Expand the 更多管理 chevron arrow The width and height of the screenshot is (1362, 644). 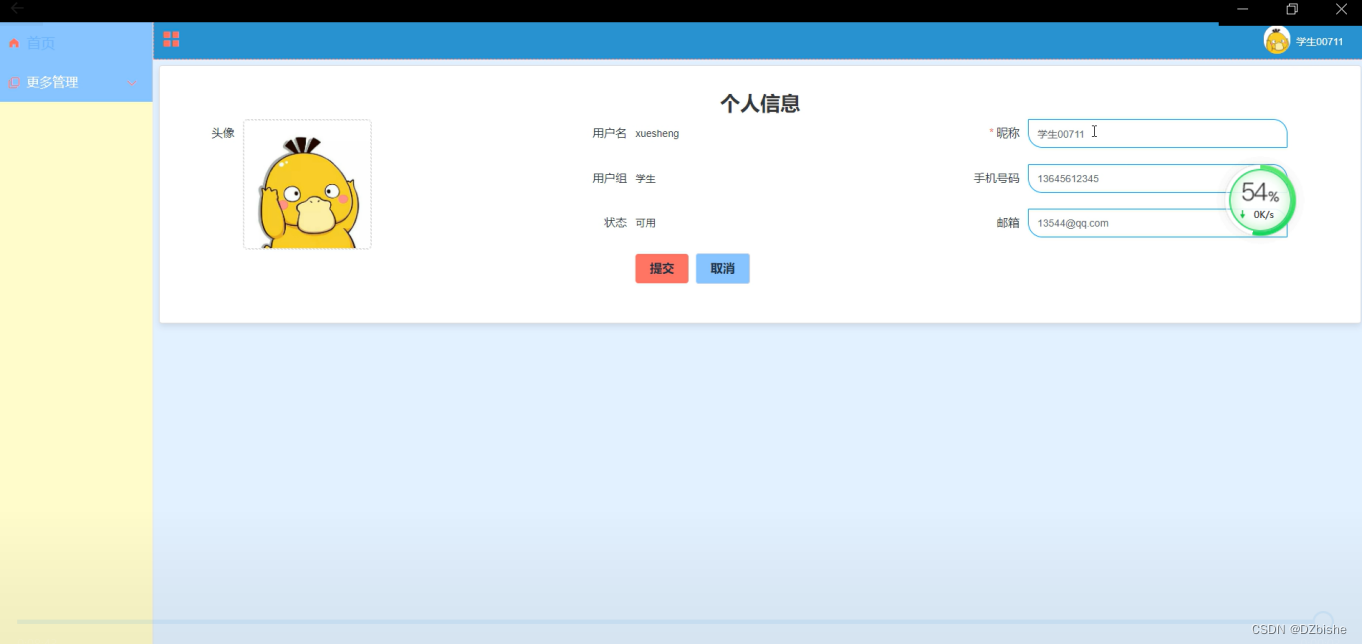click(132, 83)
